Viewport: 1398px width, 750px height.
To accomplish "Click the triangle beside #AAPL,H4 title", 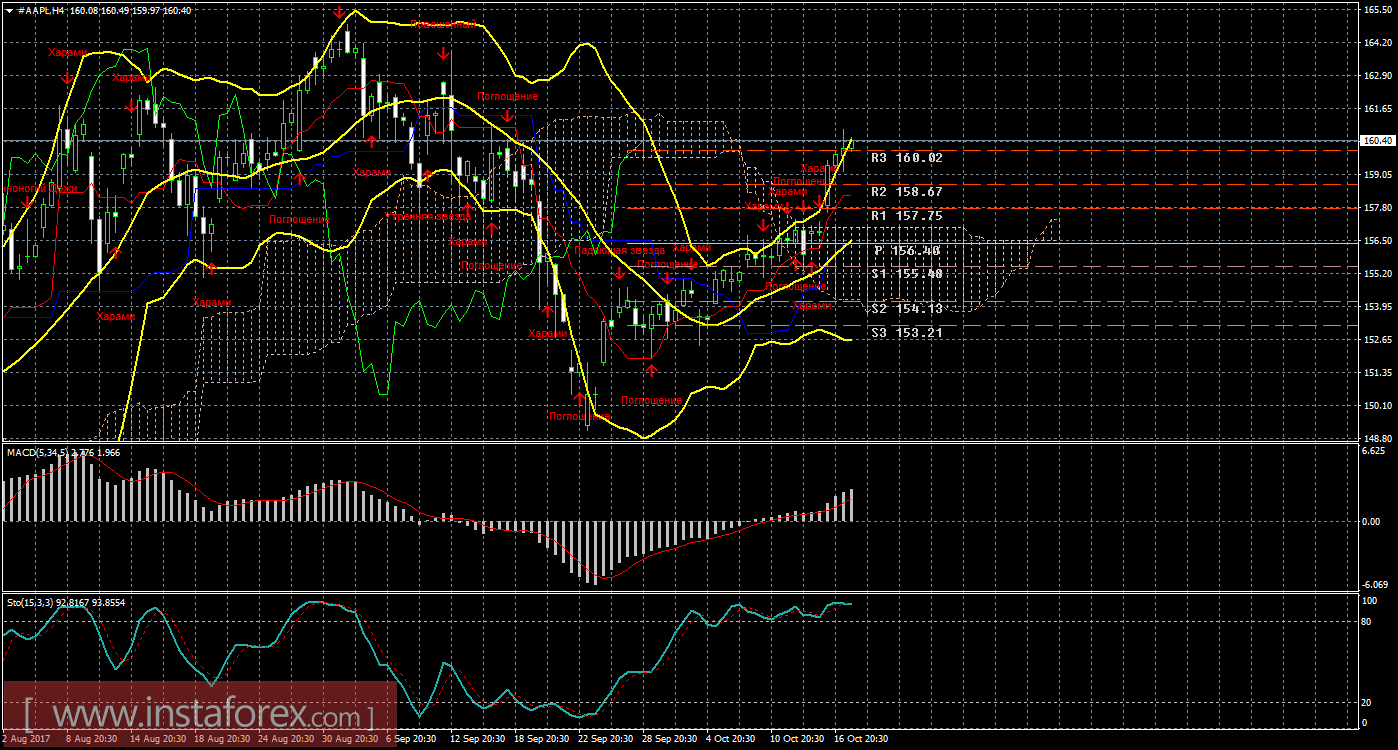I will coord(9,10).
